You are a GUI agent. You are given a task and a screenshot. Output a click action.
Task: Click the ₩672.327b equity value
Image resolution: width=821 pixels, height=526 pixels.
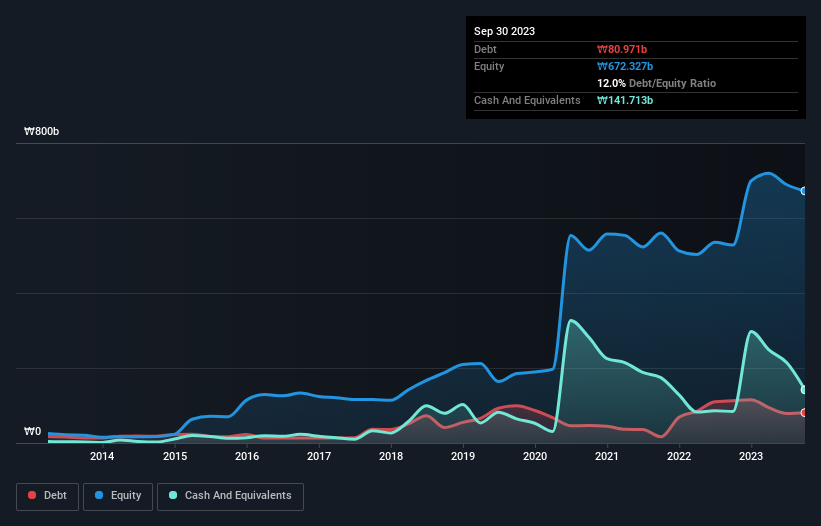(625, 66)
